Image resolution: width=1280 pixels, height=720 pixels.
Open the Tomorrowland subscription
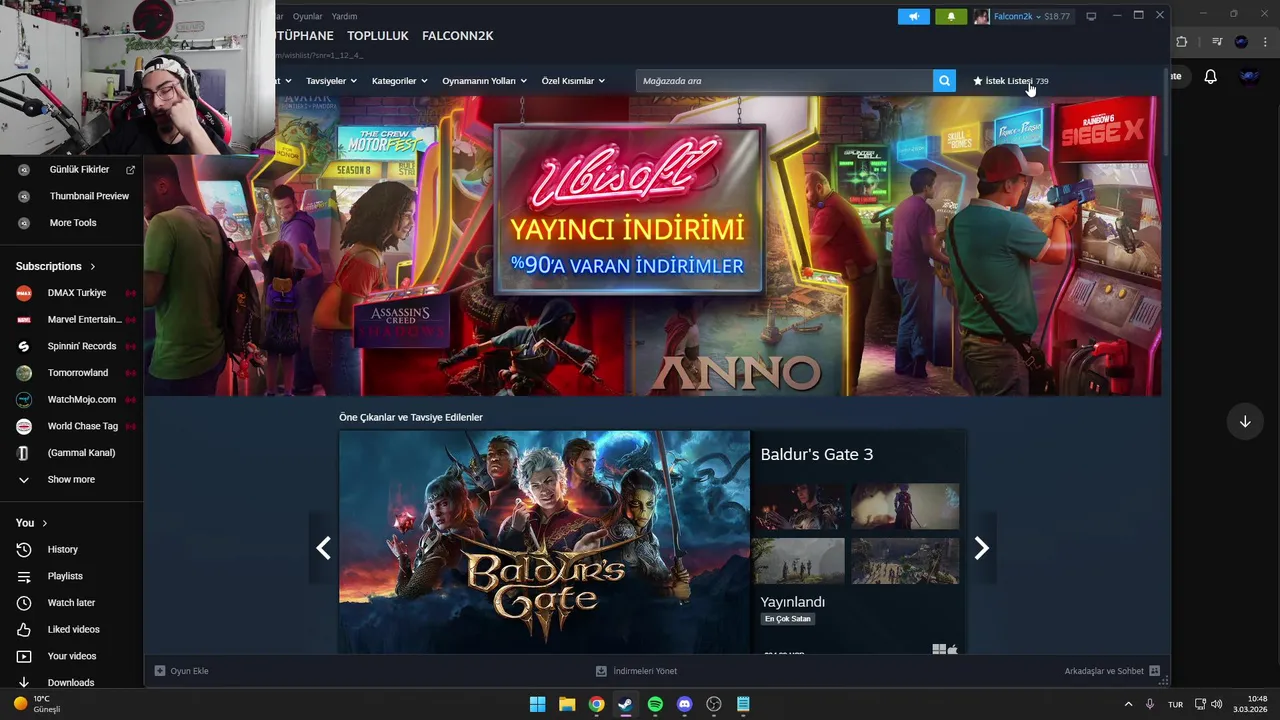(x=78, y=373)
